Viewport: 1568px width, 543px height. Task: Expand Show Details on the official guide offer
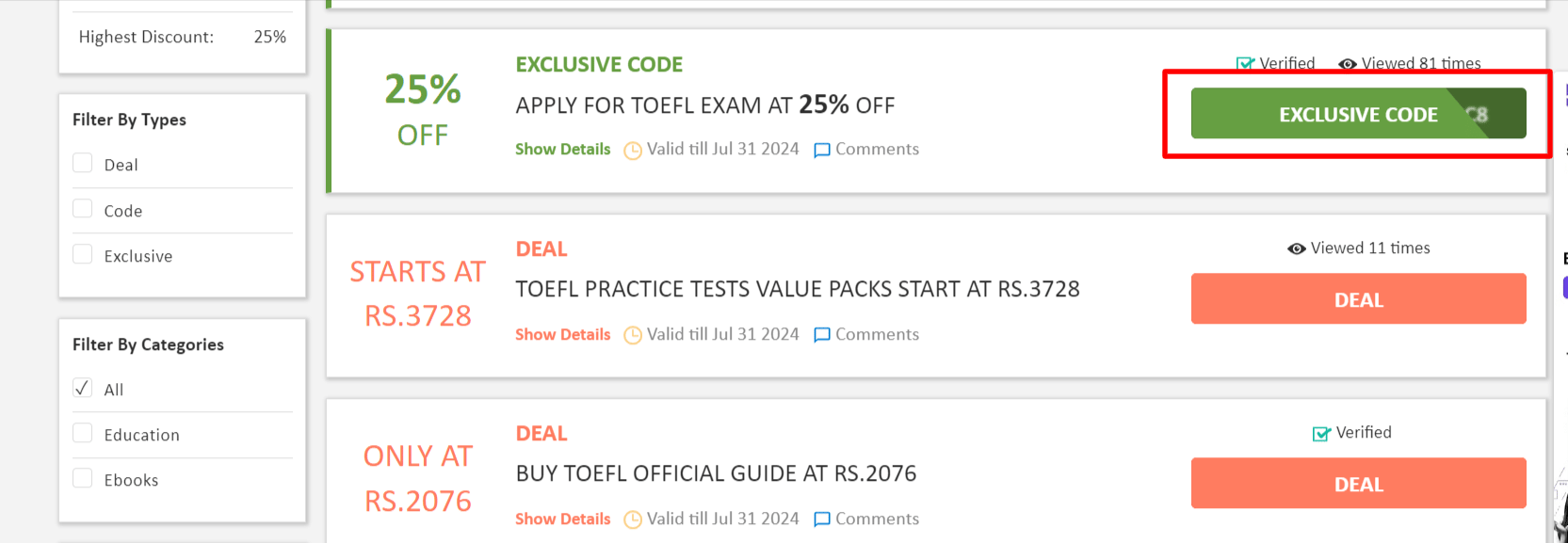click(562, 519)
